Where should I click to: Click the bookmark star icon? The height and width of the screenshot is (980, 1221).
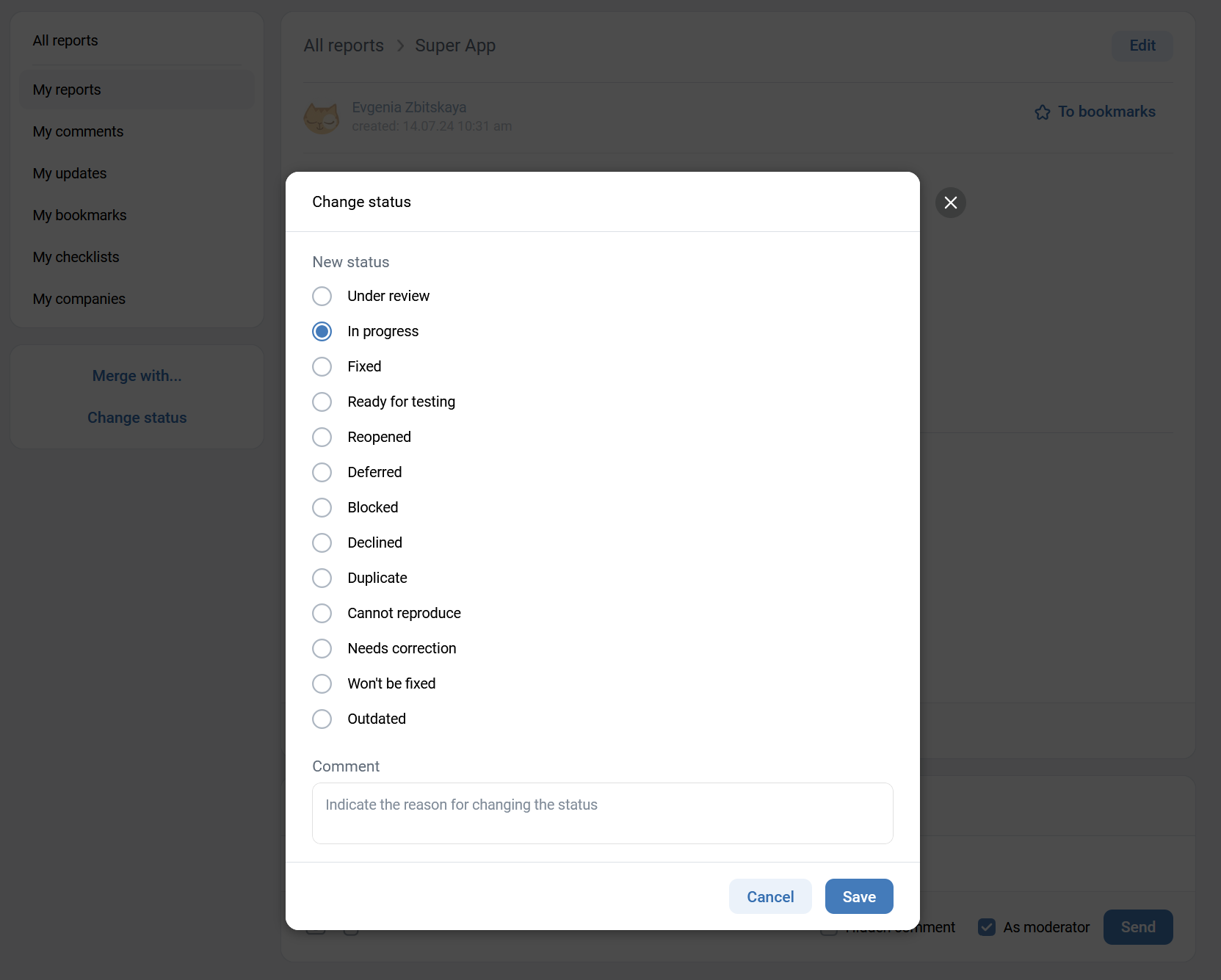click(1042, 112)
